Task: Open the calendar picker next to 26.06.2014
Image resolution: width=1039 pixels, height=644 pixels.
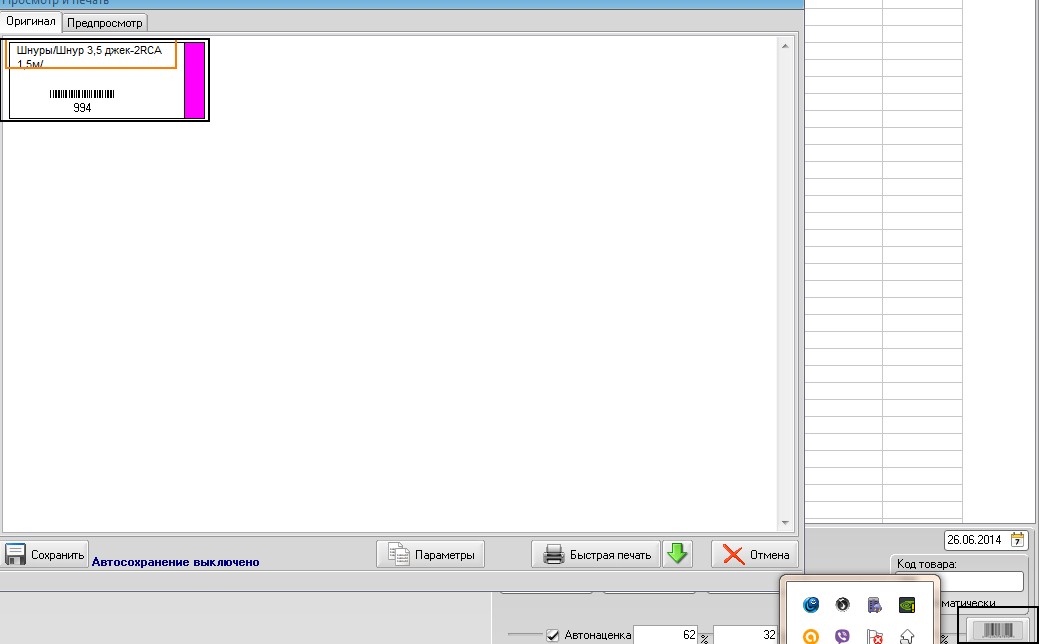Action: (x=1018, y=540)
